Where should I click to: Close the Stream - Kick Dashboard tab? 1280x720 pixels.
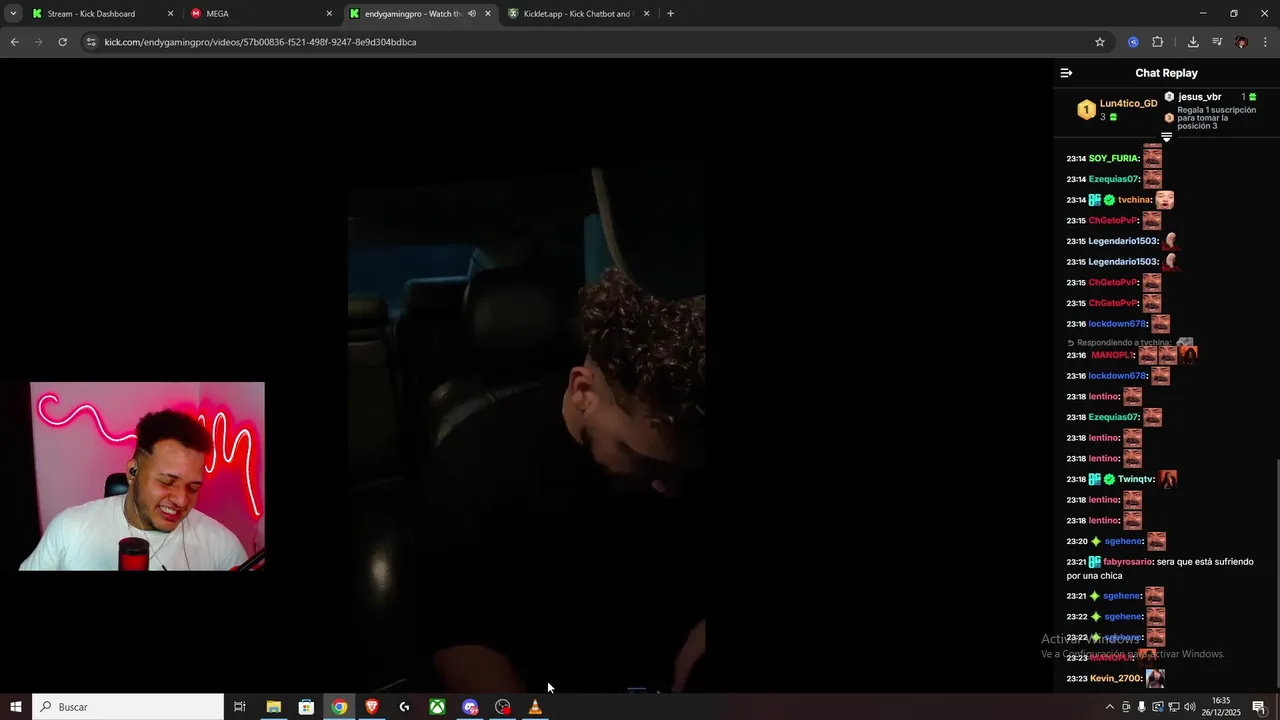click(170, 14)
